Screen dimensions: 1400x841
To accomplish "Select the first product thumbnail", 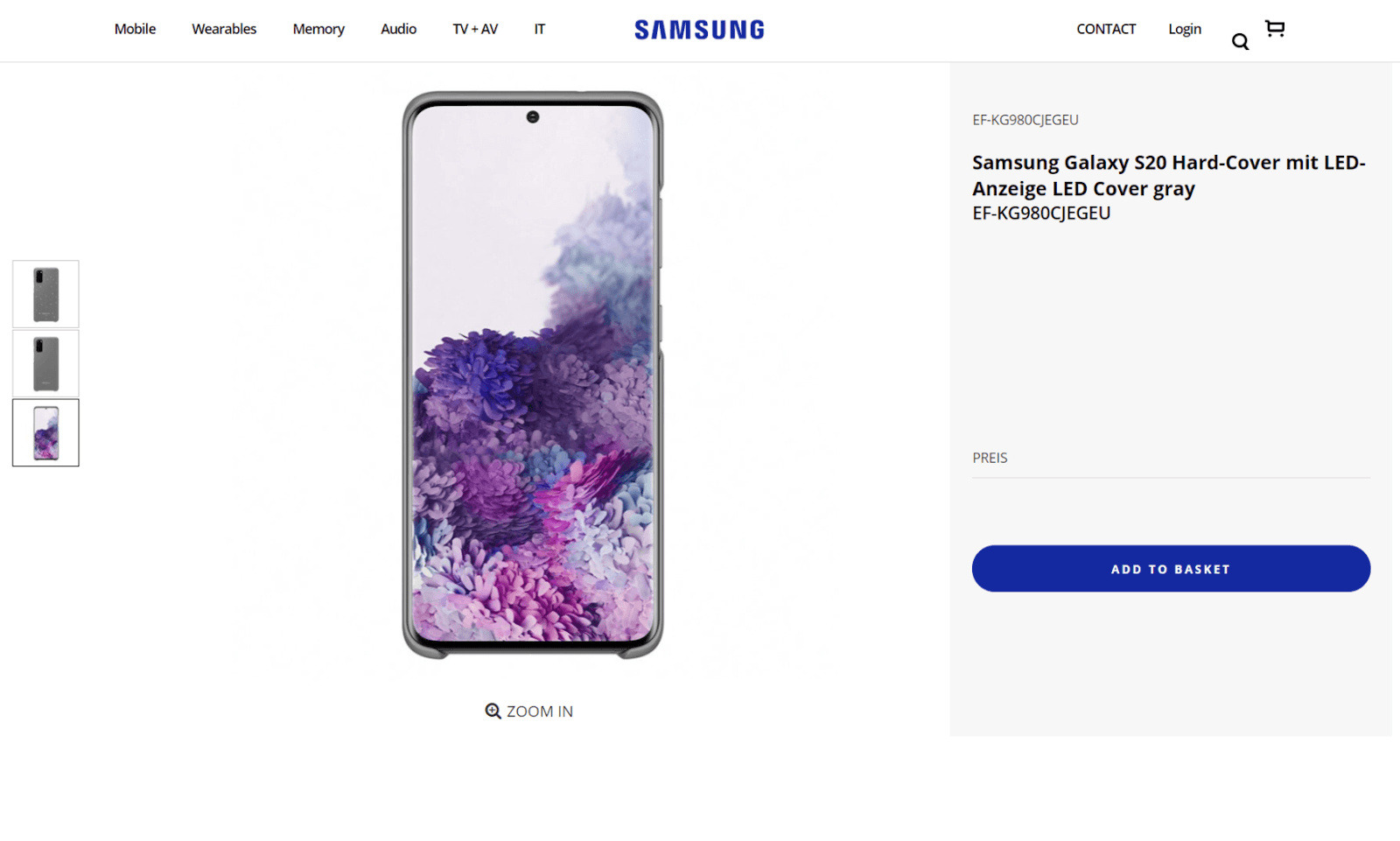I will (x=45, y=294).
